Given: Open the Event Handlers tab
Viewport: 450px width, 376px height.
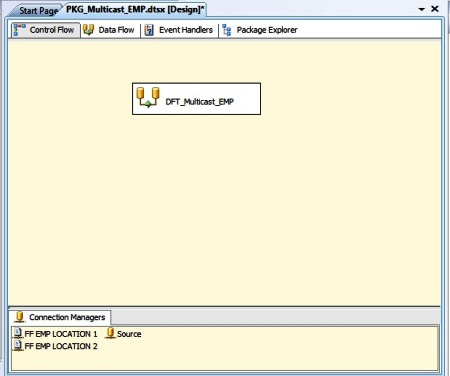Looking at the screenshot, I should coord(179,30).
